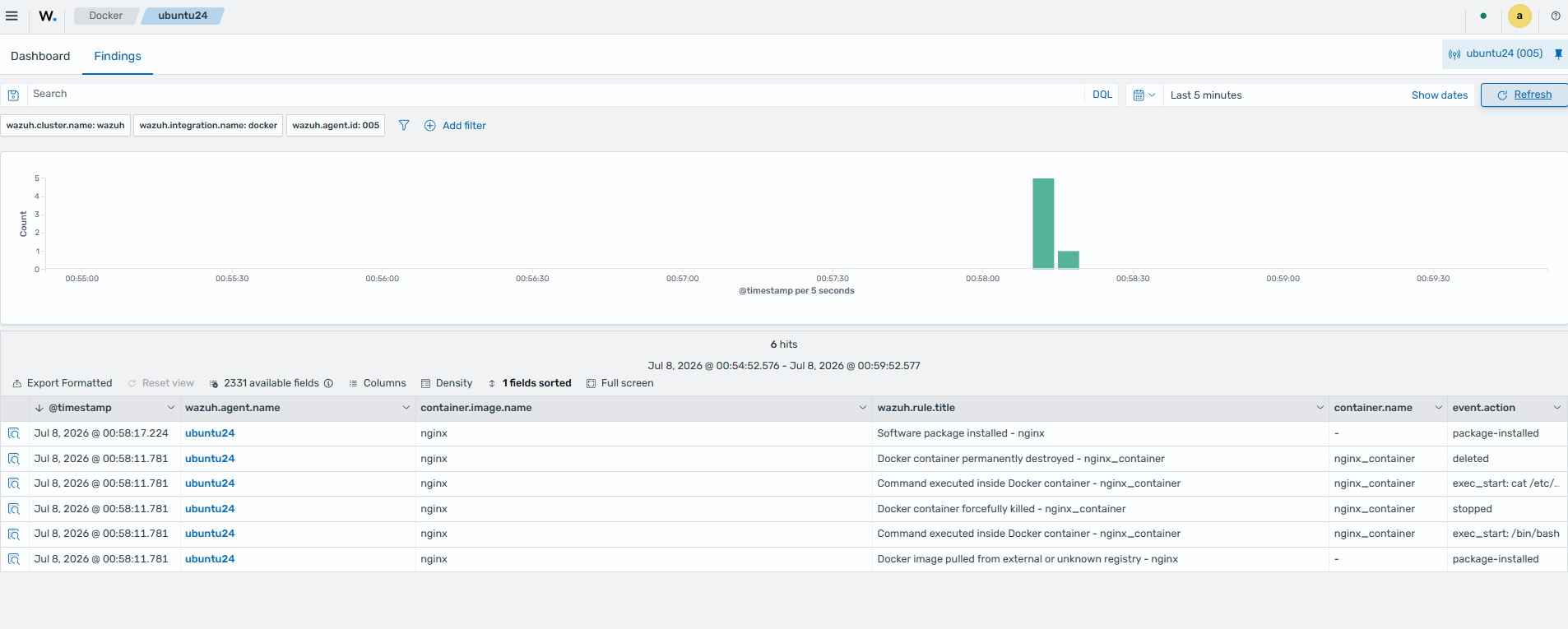Pin the ubuntu24 agent
The image size is (1568, 629).
pyautogui.click(x=1558, y=53)
